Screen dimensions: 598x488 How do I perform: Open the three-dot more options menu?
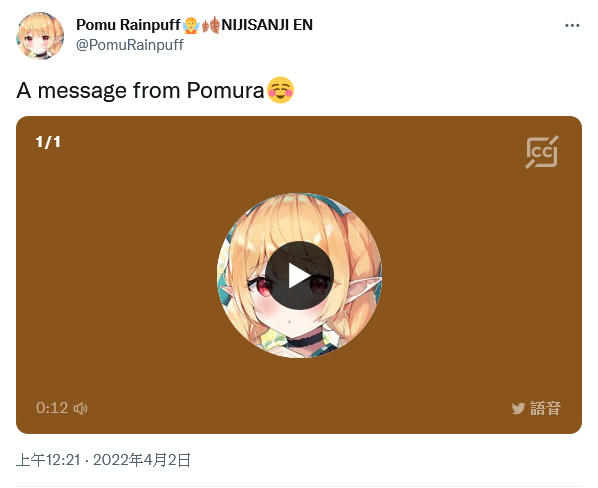[572, 26]
